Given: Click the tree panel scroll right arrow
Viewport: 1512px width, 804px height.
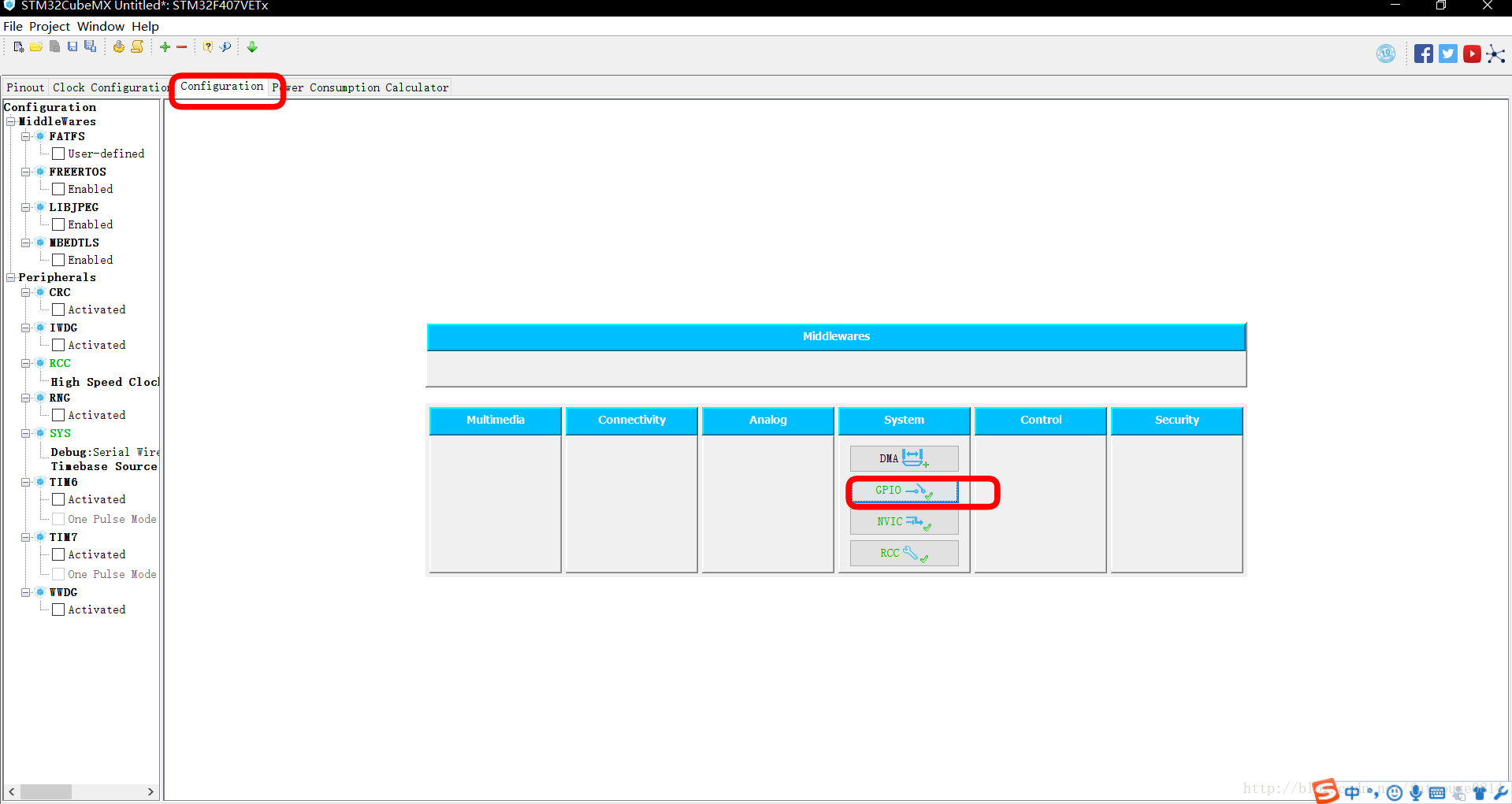Looking at the screenshot, I should (x=150, y=791).
